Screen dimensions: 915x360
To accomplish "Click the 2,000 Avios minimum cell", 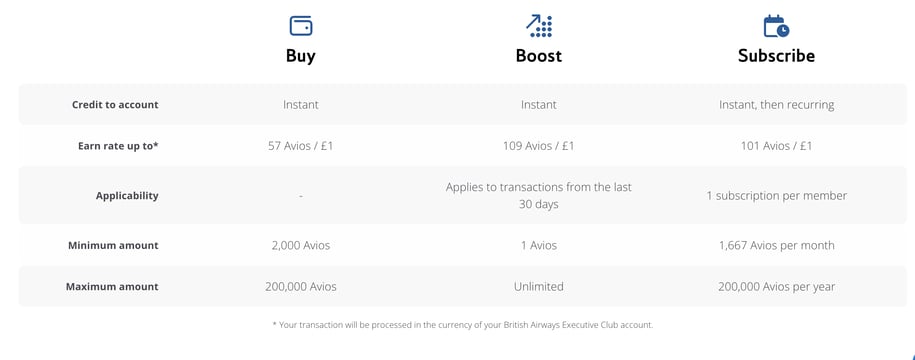I will coord(301,246).
